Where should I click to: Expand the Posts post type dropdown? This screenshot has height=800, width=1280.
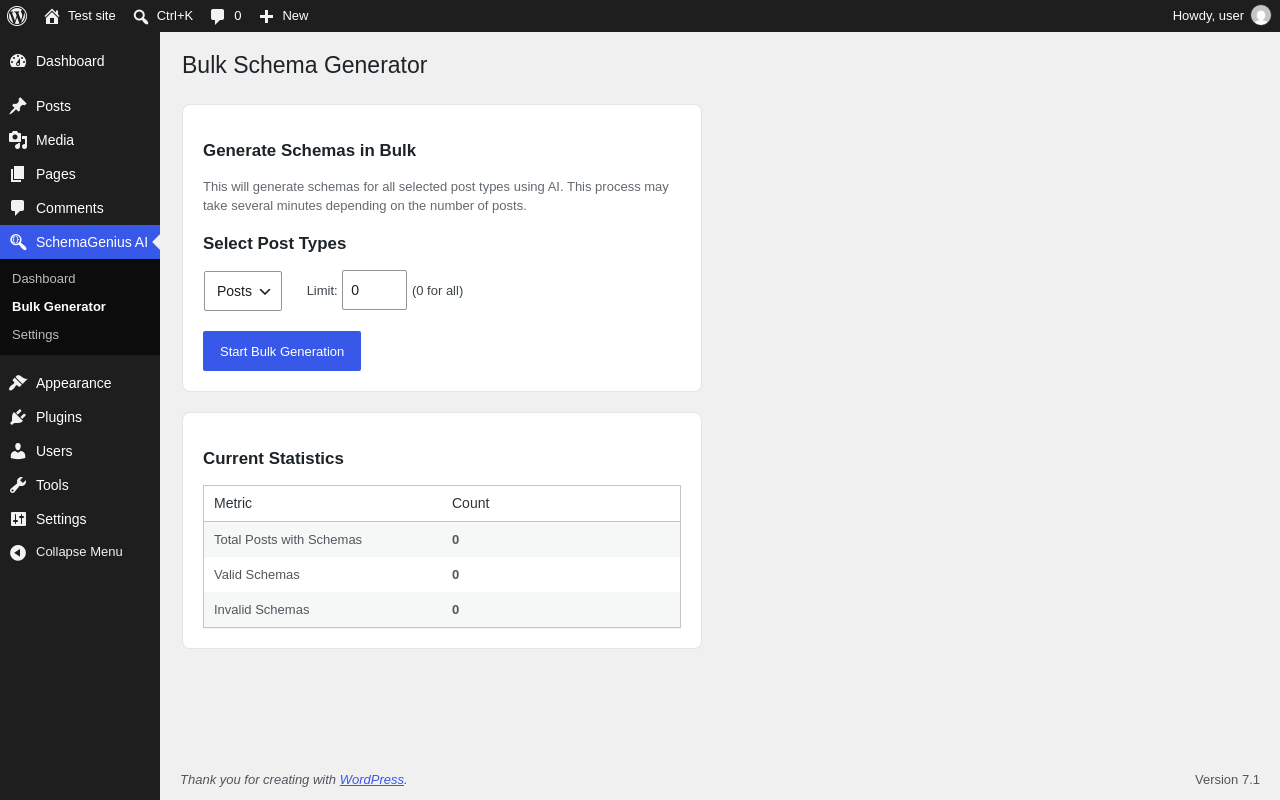243,291
